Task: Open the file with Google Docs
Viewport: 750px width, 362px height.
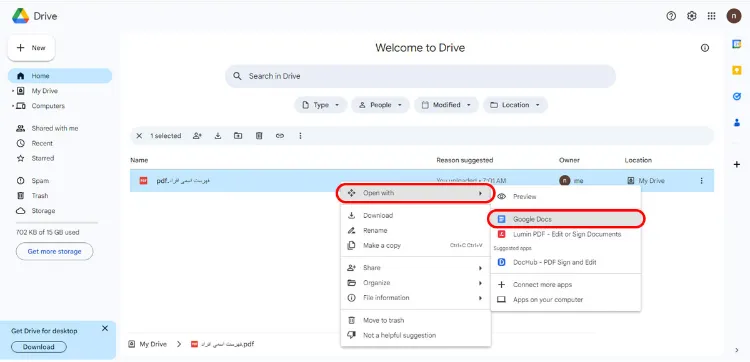Action: point(566,219)
